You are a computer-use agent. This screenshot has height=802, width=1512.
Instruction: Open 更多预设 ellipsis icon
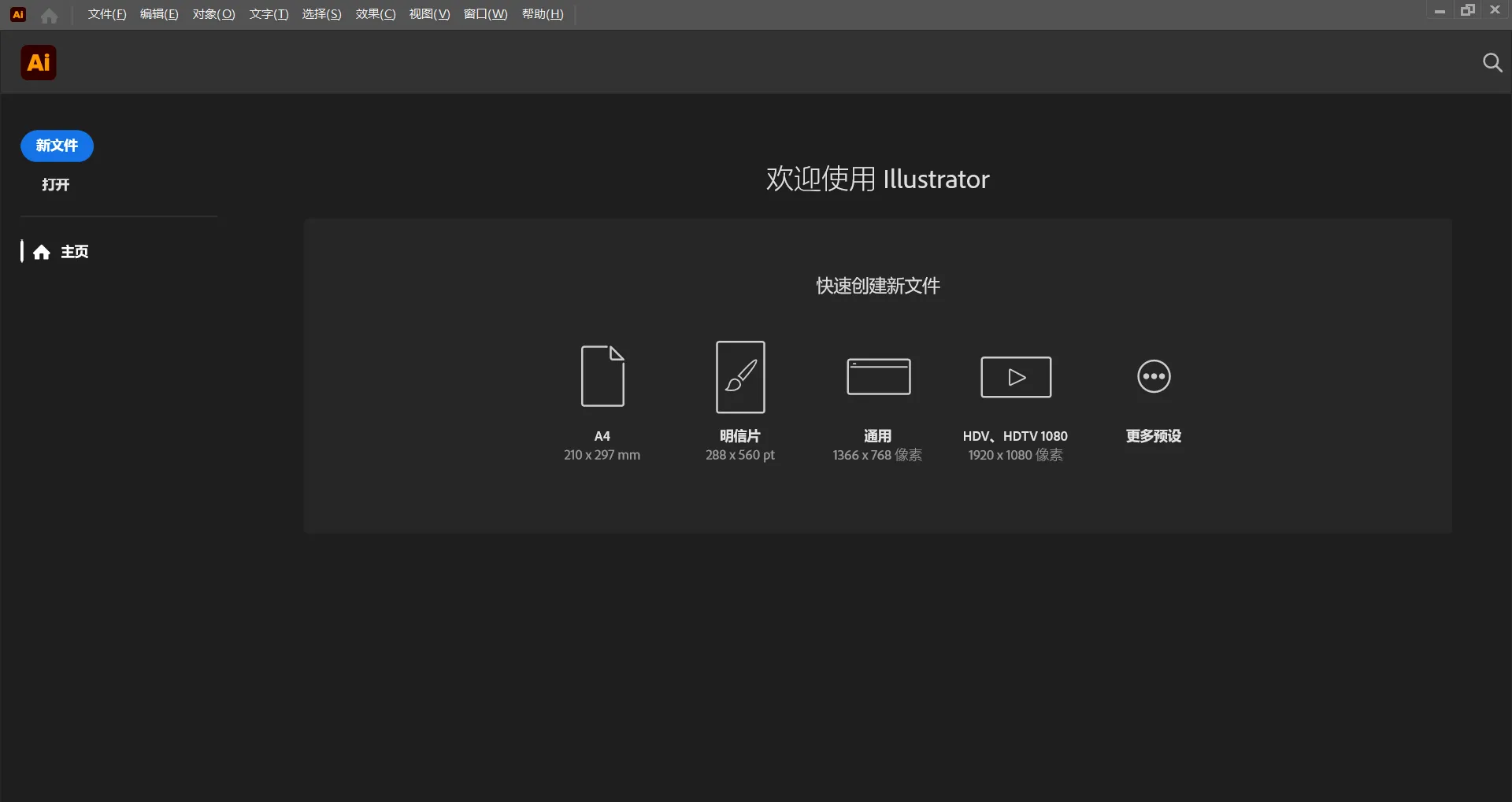(1153, 377)
